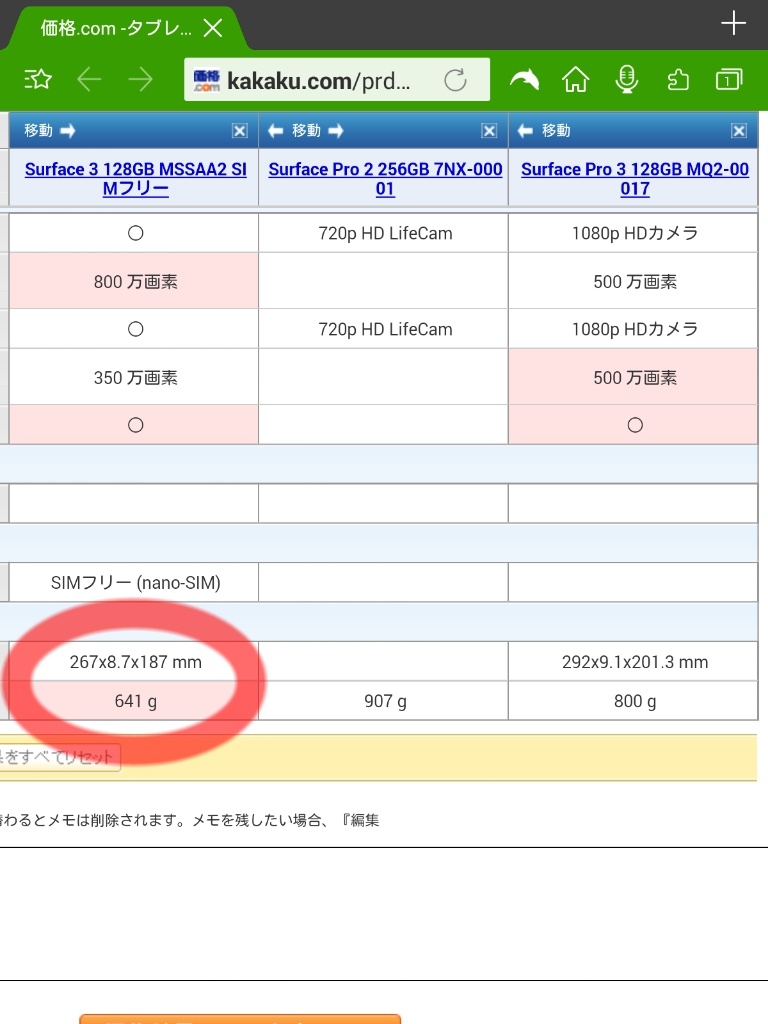Remove the Surface Pro 2 column with X
This screenshot has width=768, height=1024.
coord(489,131)
